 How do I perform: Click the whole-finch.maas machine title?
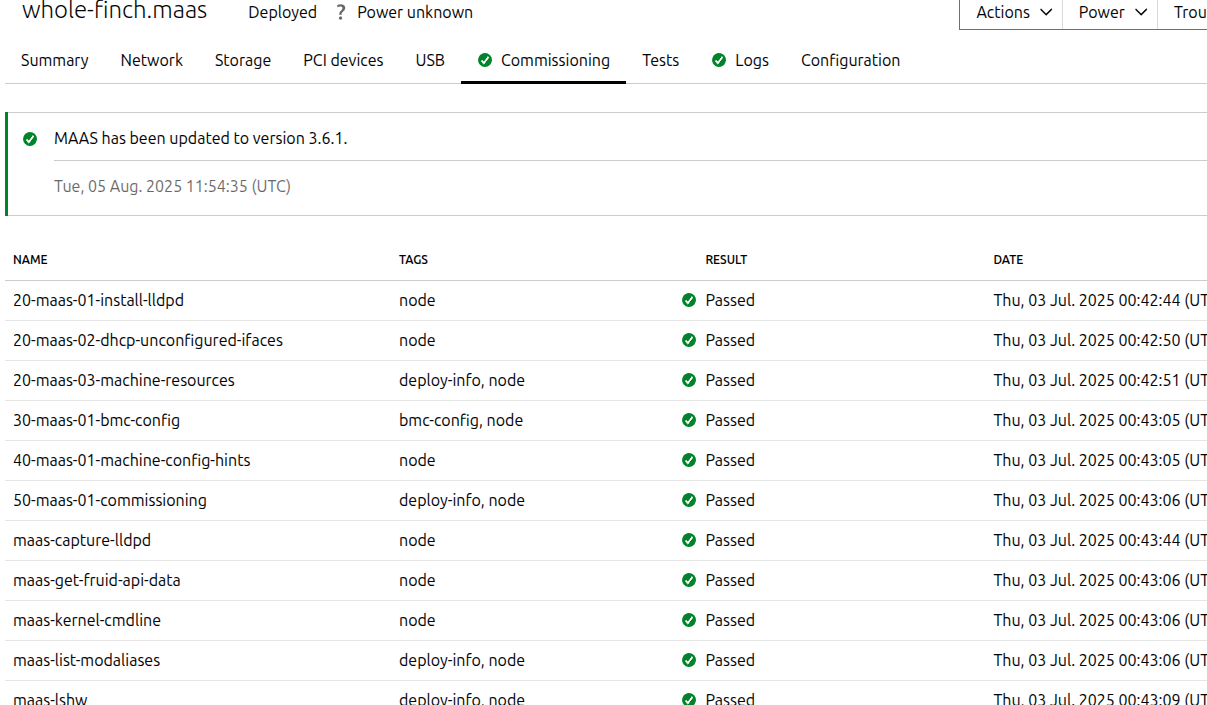click(114, 11)
